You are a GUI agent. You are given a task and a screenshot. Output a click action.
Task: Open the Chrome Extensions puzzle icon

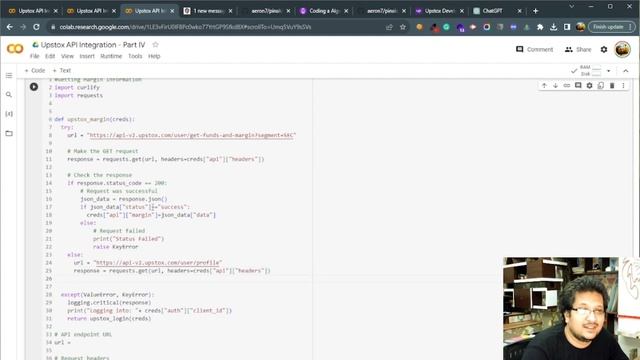point(540,27)
